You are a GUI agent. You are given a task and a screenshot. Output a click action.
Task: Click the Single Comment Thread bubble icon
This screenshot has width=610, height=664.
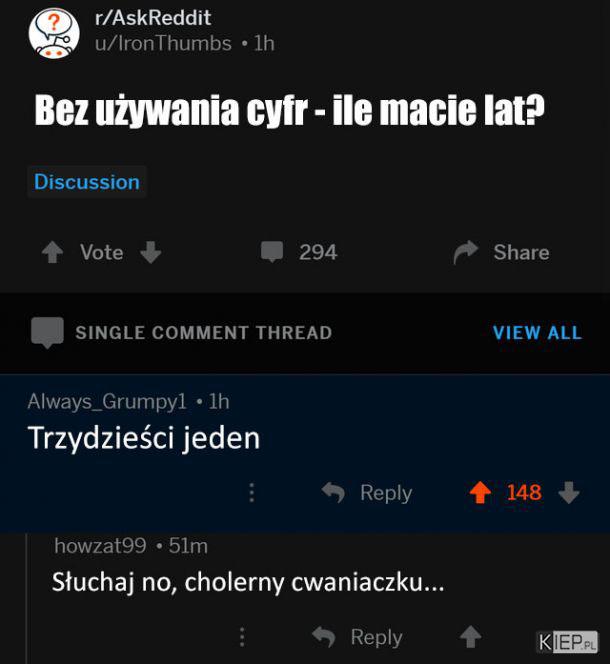coord(47,332)
